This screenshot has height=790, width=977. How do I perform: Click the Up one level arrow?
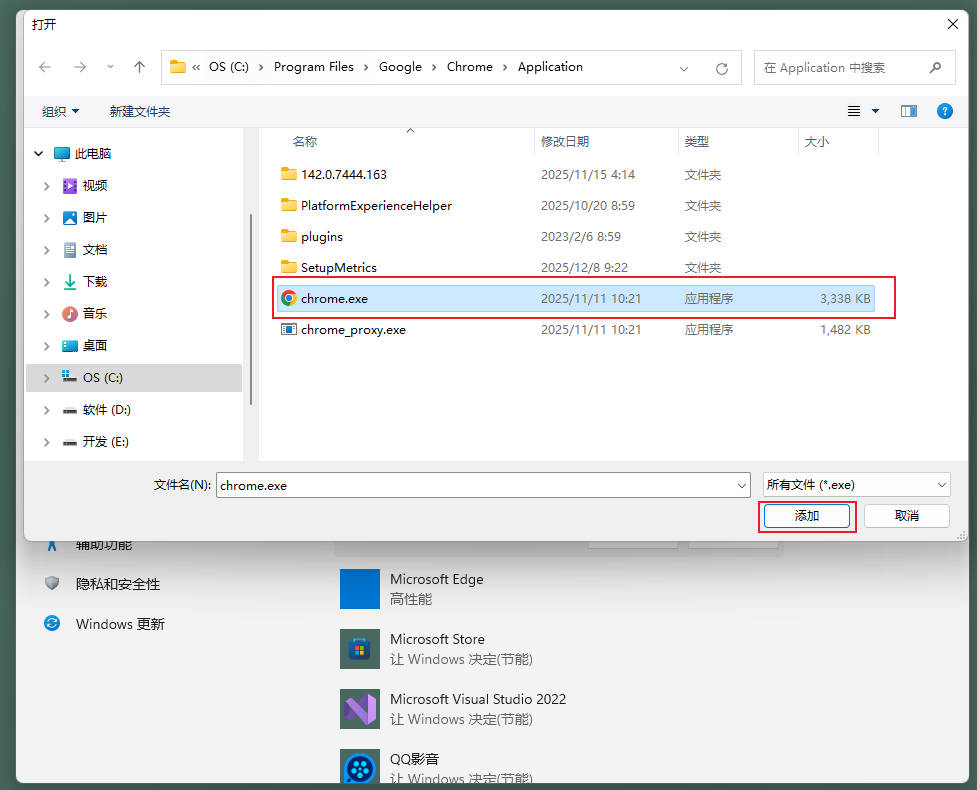pyautogui.click(x=139, y=67)
